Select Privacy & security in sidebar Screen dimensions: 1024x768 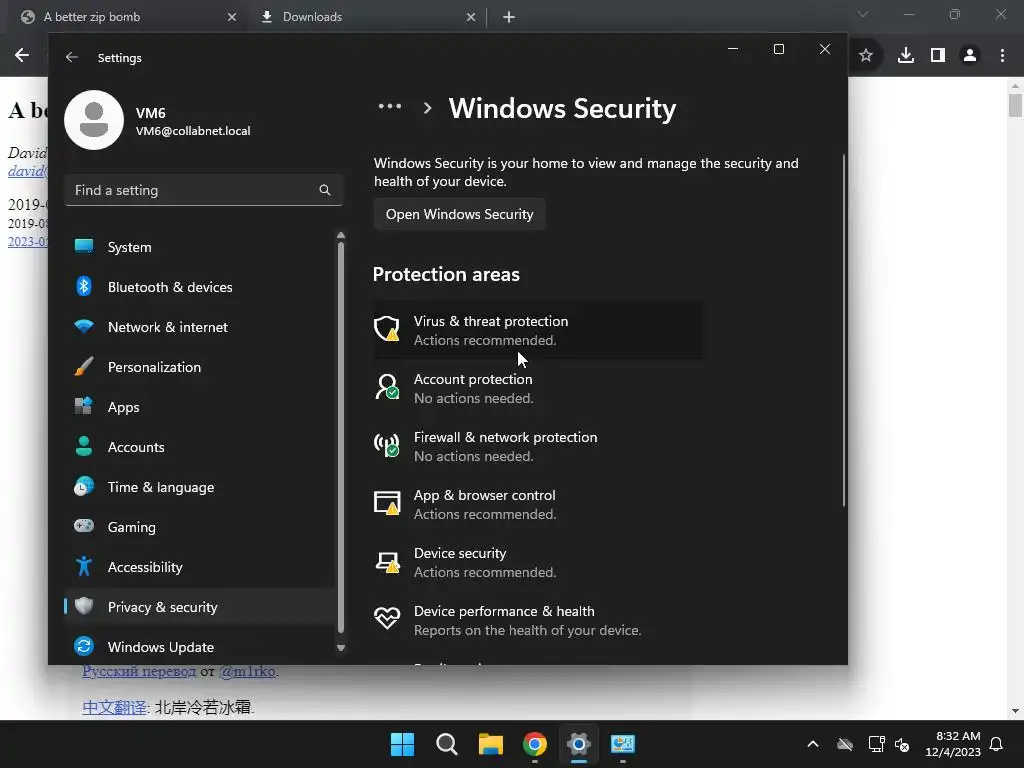199,607
